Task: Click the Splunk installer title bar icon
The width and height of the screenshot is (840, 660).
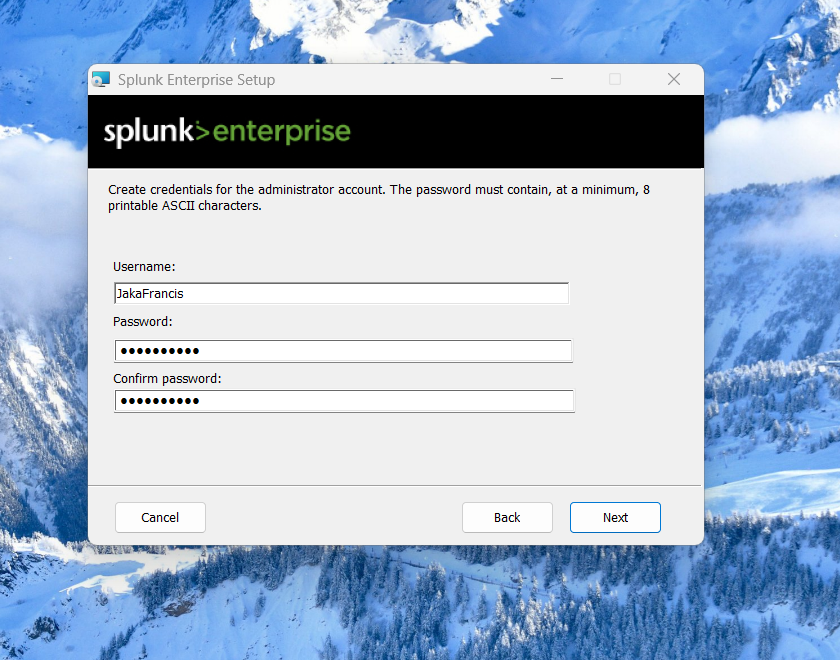Action: click(101, 79)
